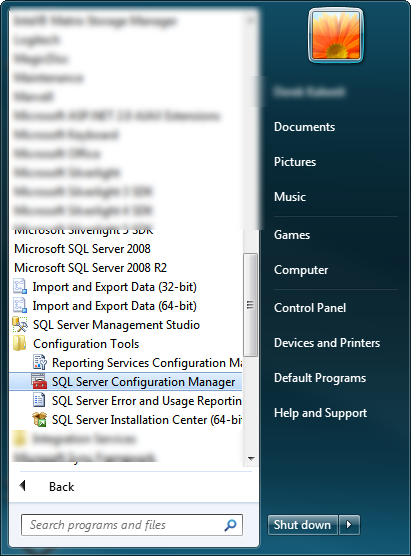Select Reporting Services Configuration Manager entry

click(147, 363)
